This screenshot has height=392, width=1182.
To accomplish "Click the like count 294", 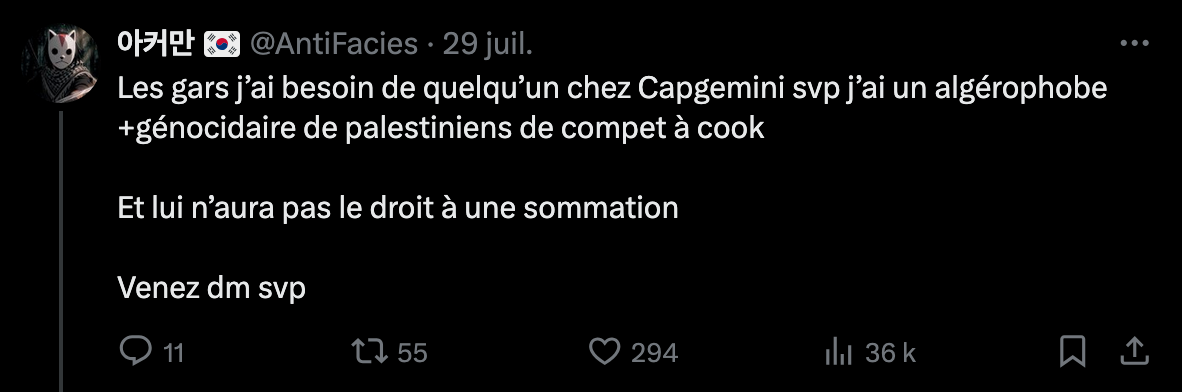I will [654, 353].
